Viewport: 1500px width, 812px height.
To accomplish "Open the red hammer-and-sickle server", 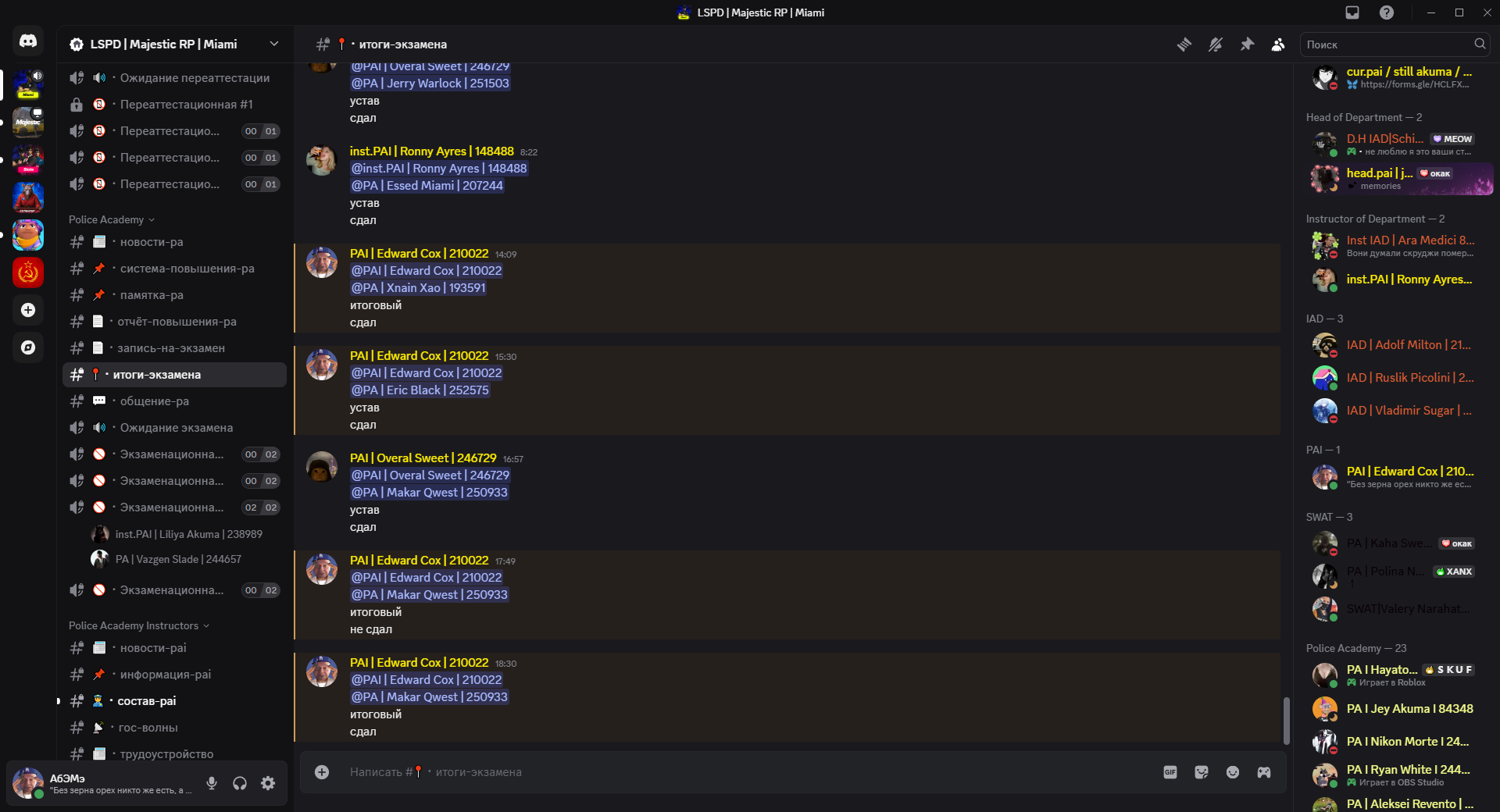I will click(28, 272).
